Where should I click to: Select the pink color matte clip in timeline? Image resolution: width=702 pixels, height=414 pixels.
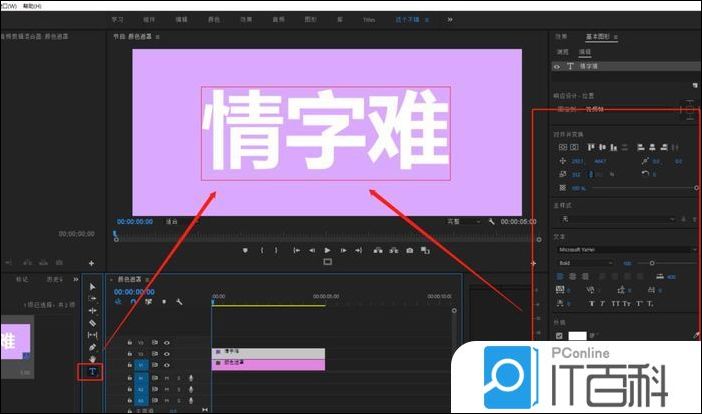click(268, 365)
